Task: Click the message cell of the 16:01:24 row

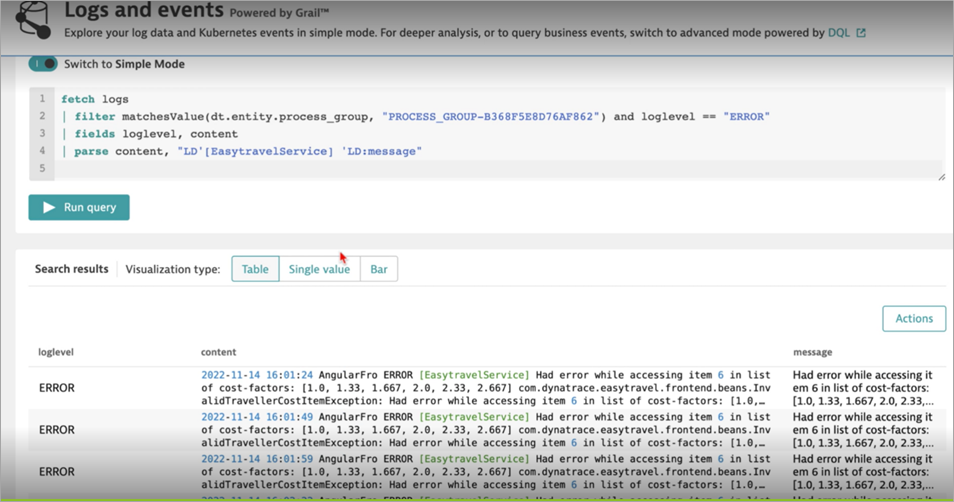Action: coord(863,388)
